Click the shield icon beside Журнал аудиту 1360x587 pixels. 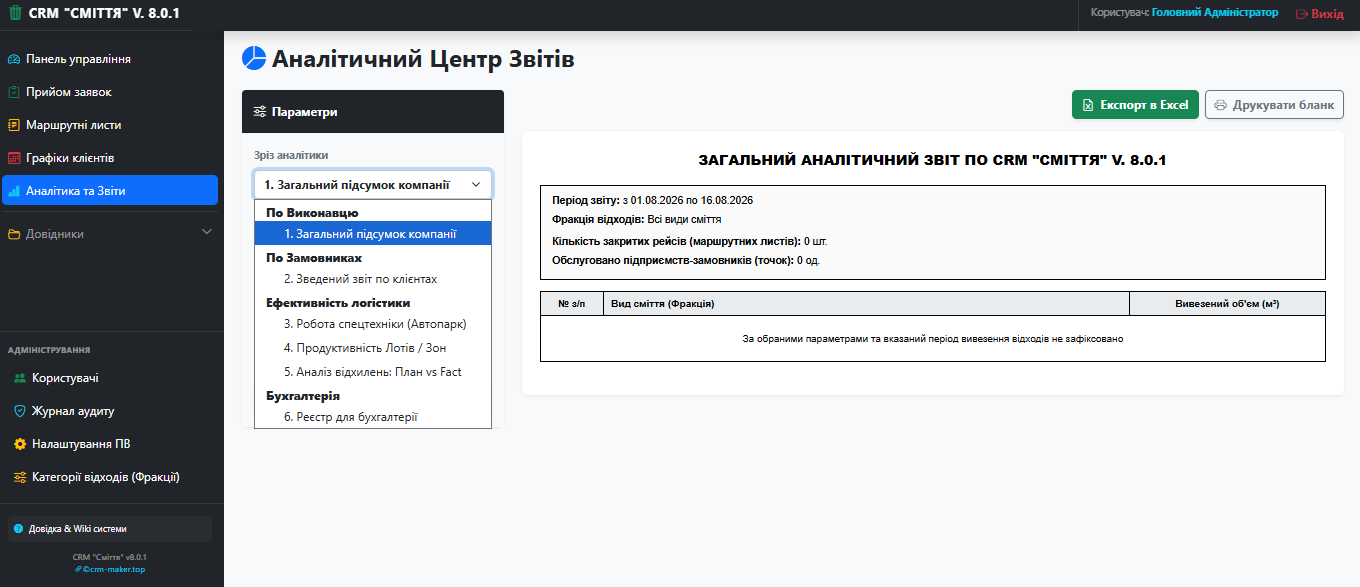[x=20, y=411]
